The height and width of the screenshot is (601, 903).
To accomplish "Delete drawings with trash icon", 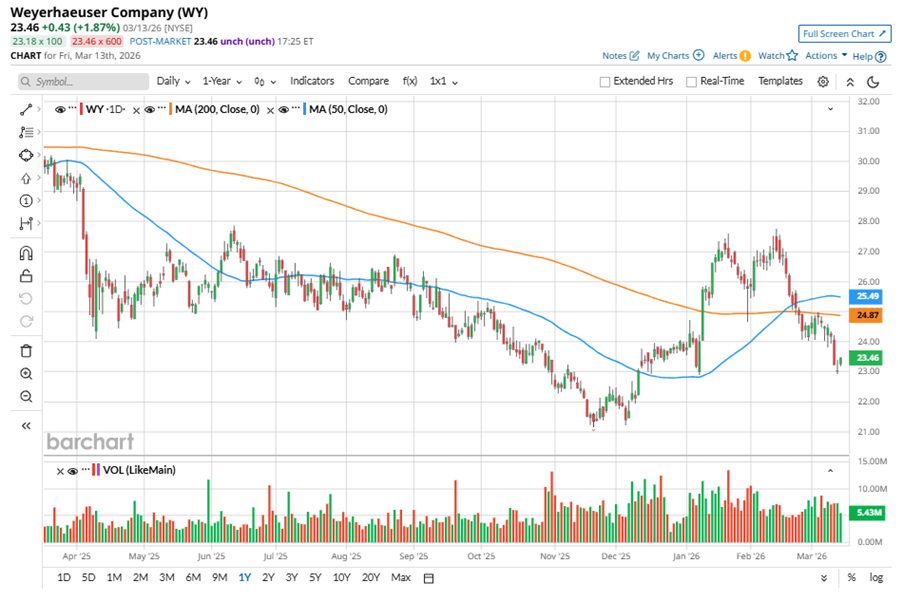I will coord(26,351).
